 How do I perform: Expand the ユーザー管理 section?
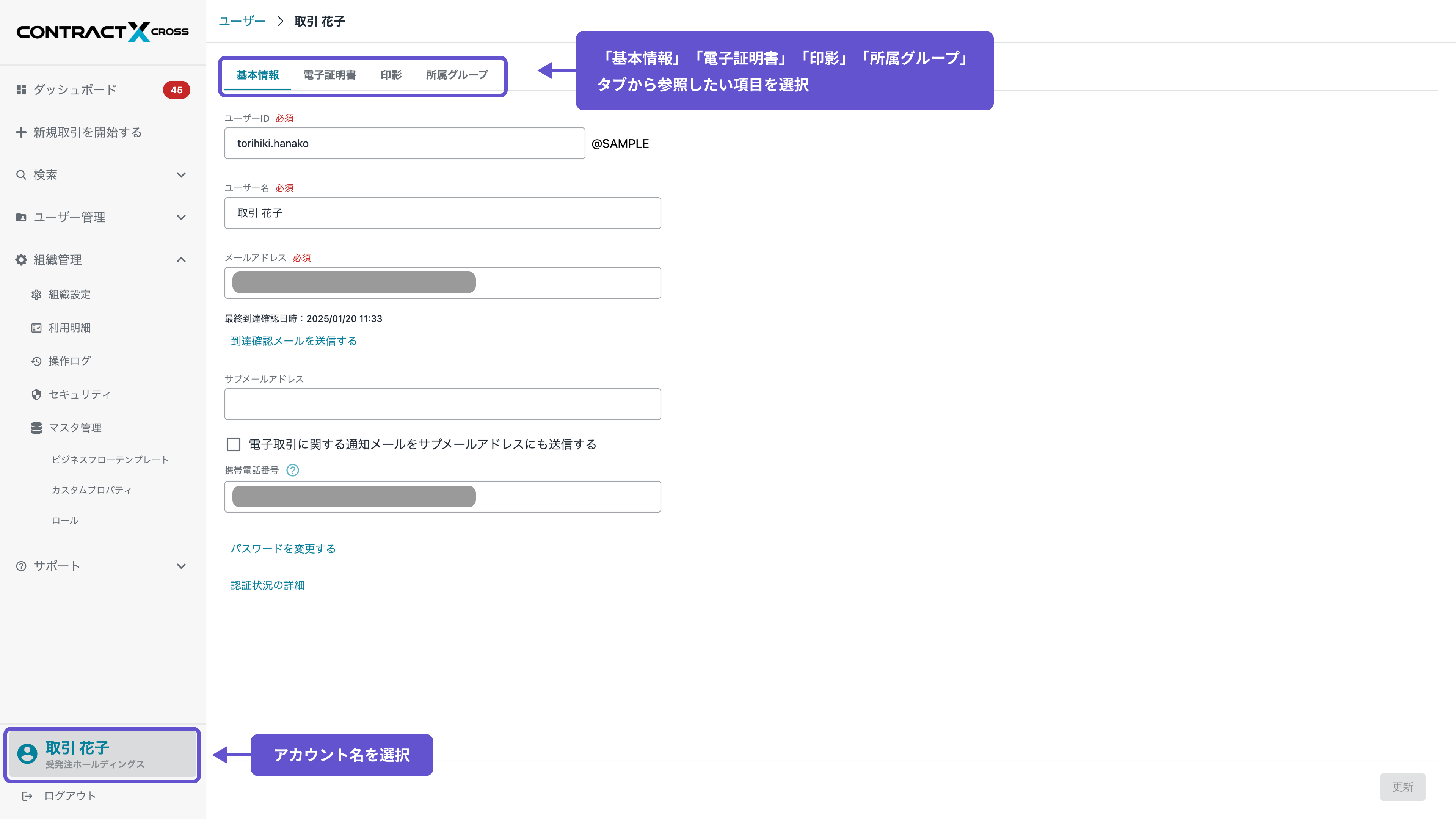(x=181, y=217)
